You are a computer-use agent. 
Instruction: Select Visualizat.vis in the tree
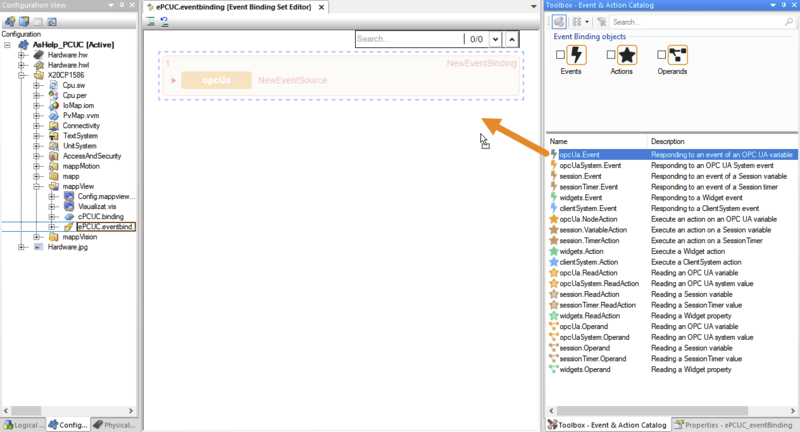click(97, 207)
